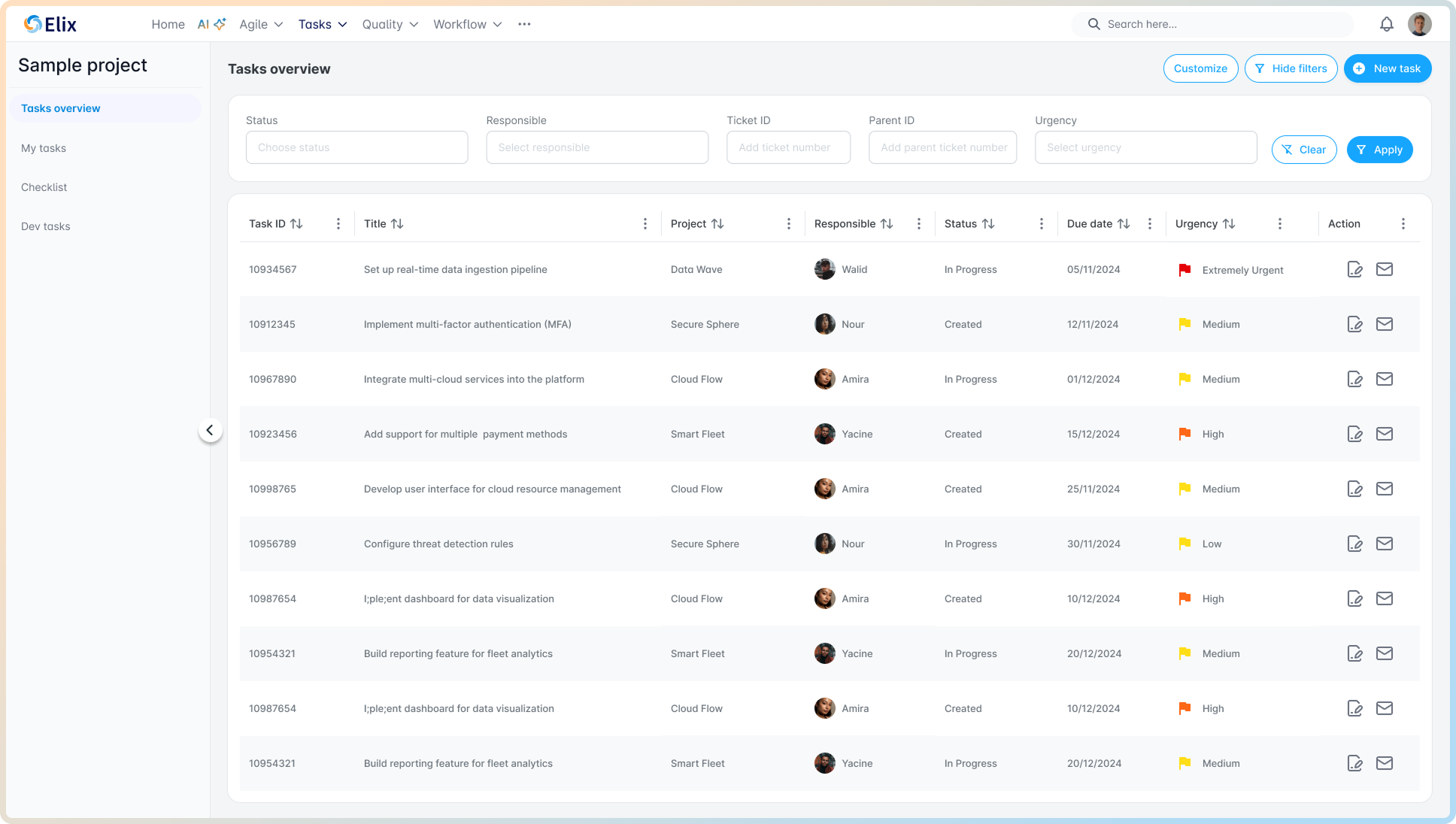Open the three-dot menu in the top navigation

524,23
